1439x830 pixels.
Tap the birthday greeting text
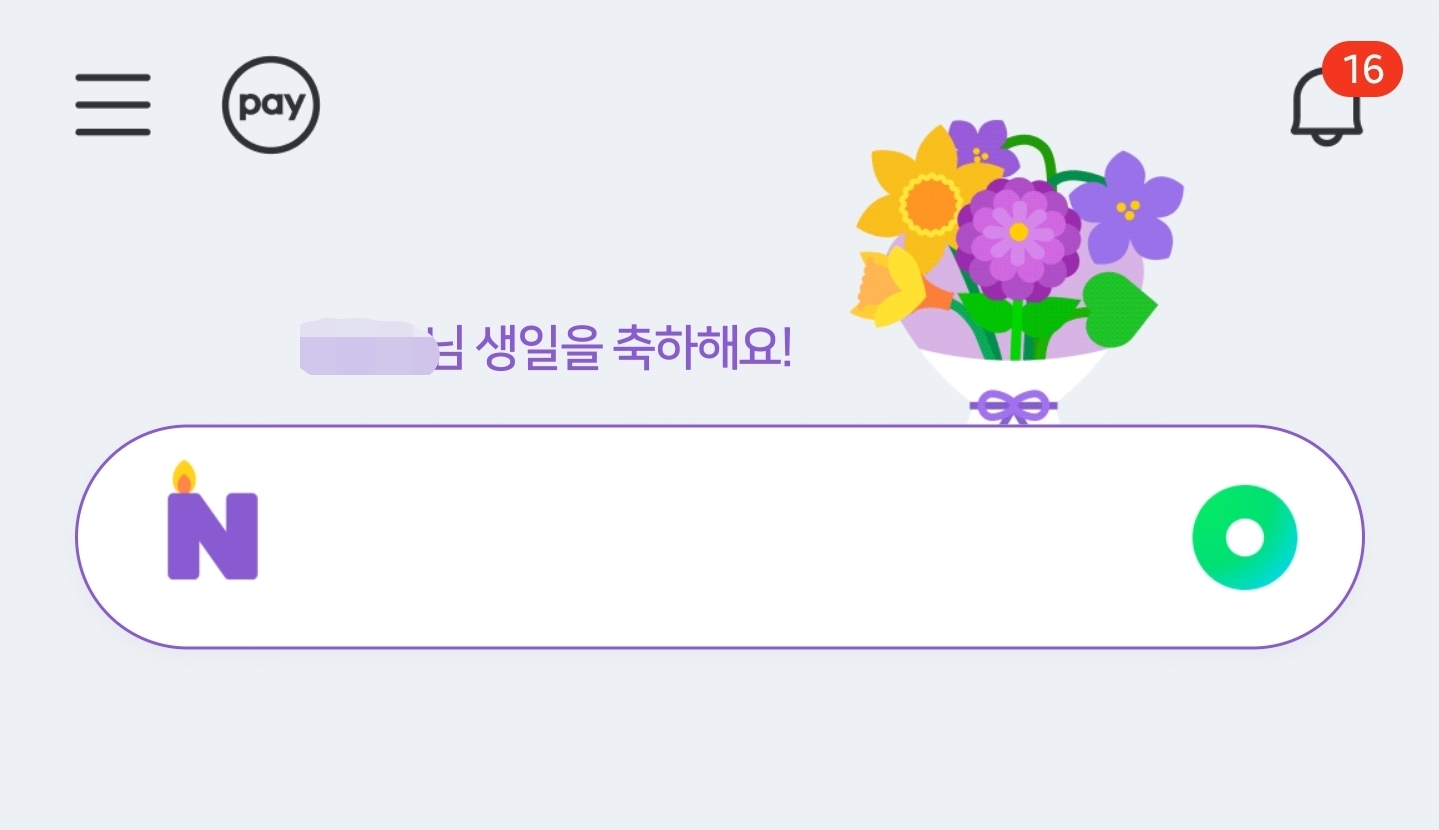(x=614, y=351)
